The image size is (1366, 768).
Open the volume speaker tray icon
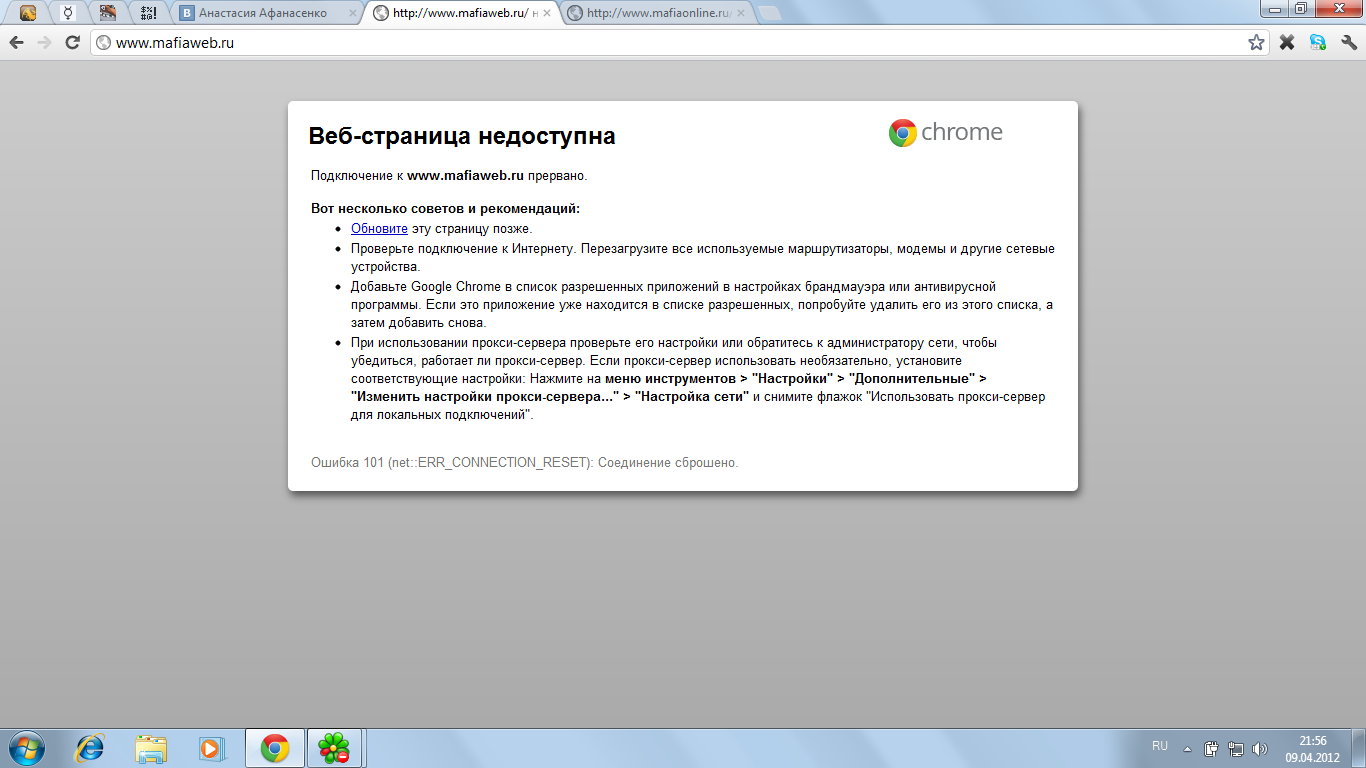point(1260,748)
